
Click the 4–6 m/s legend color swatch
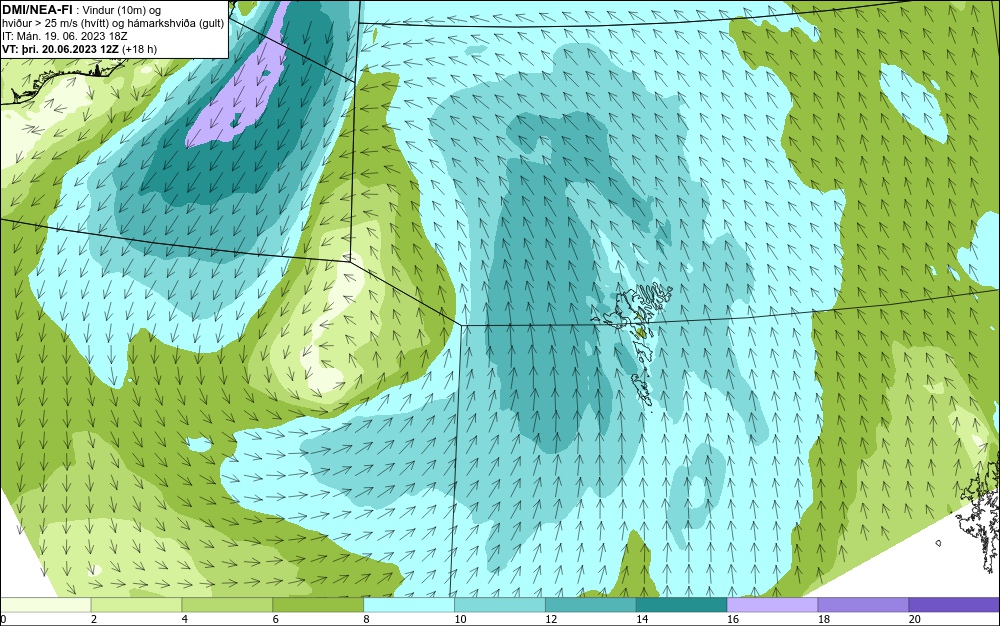click(227, 604)
